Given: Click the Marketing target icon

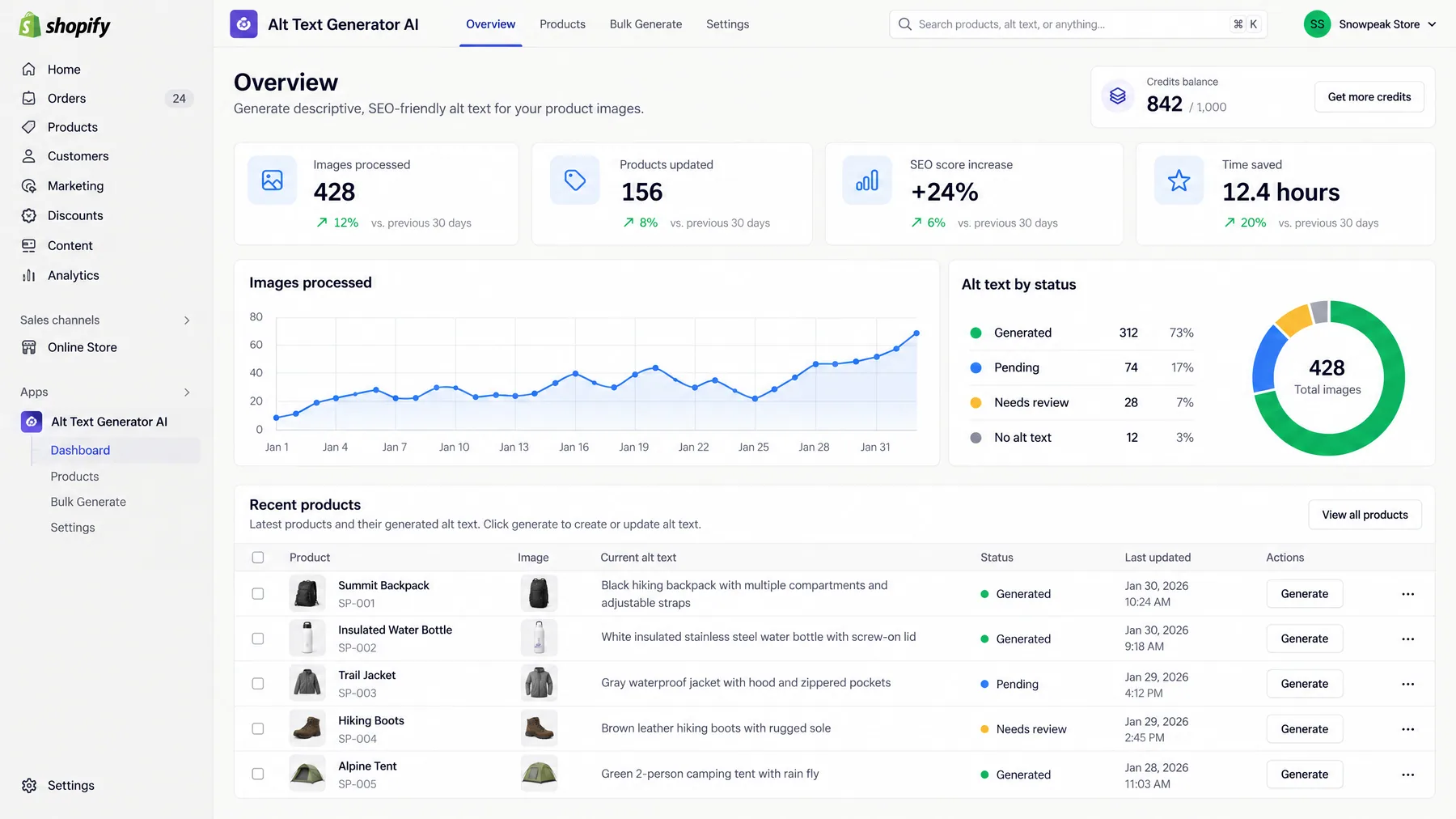Looking at the screenshot, I should pyautogui.click(x=29, y=186).
